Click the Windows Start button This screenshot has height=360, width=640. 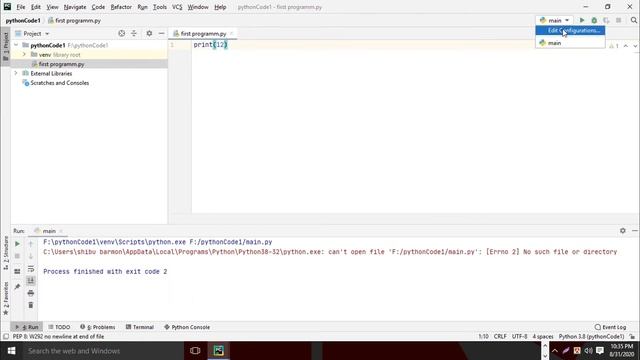11,351
